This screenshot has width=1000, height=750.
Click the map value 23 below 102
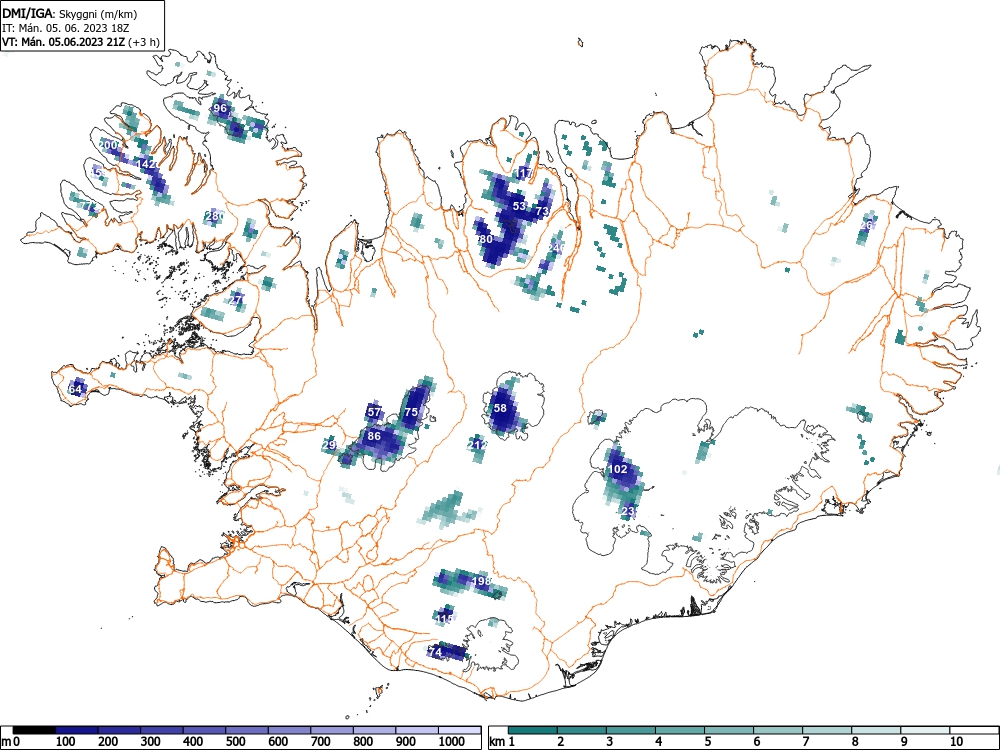[x=628, y=511]
